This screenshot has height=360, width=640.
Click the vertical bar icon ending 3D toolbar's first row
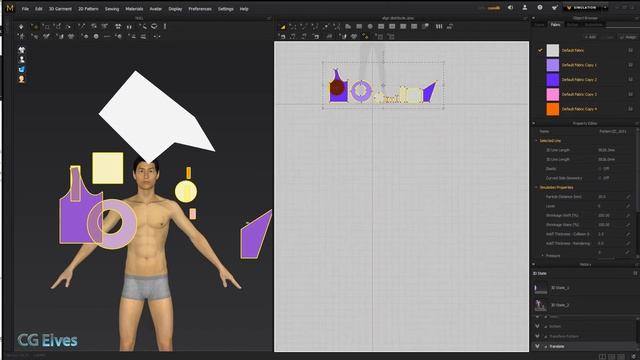(164, 27)
